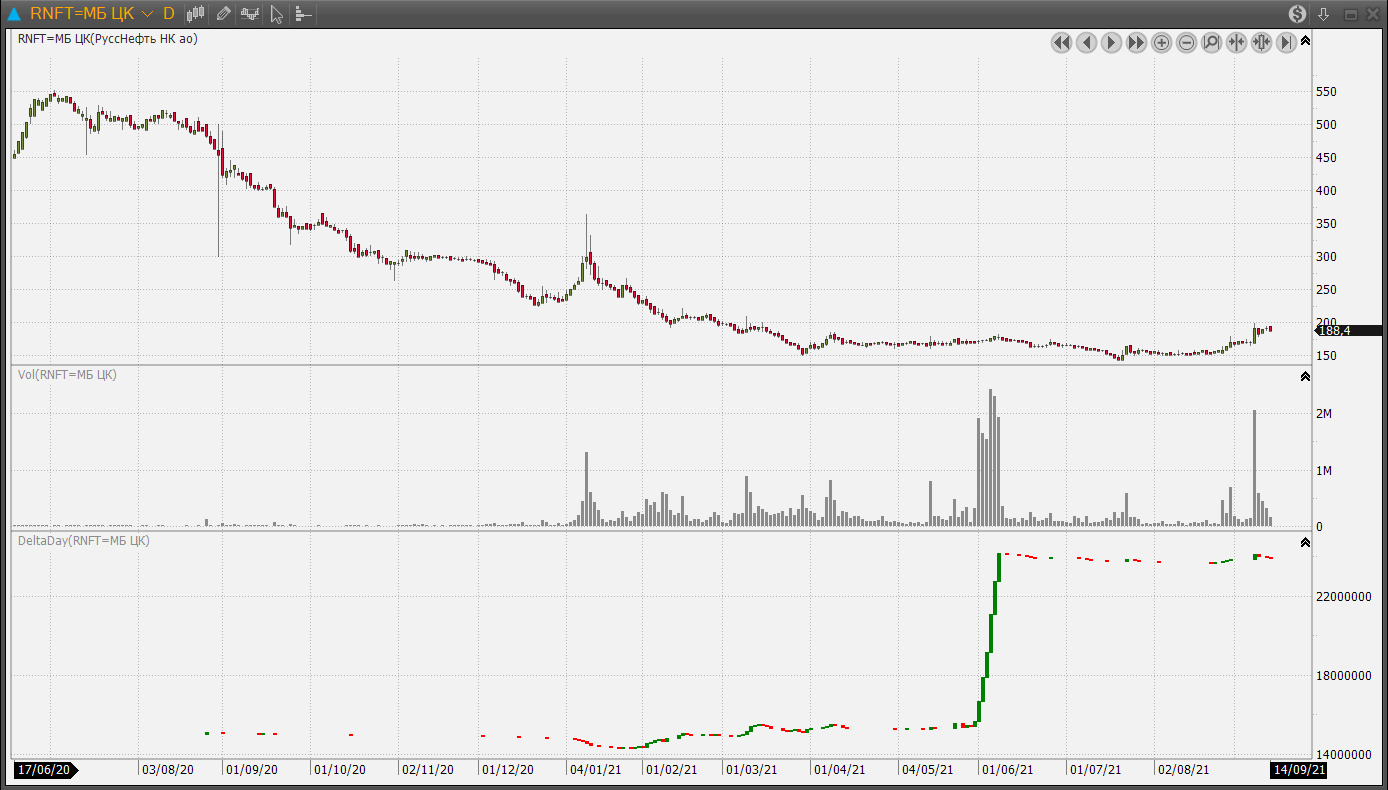
Task: Click the 500 price level on the scale
Action: click(x=1326, y=125)
